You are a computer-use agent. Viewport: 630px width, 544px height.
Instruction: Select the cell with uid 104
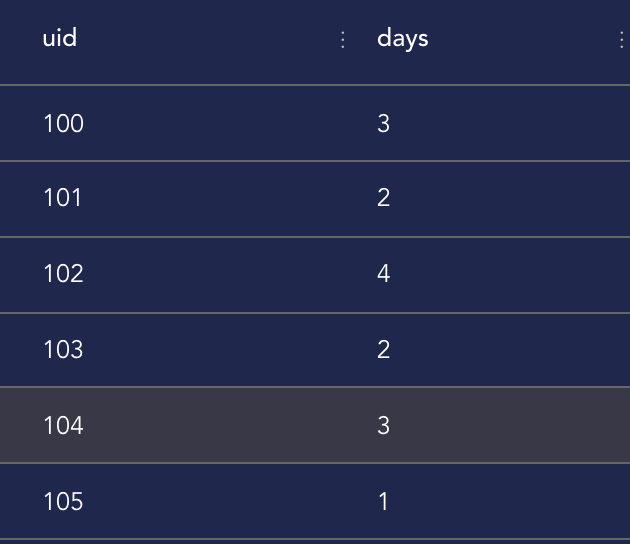pyautogui.click(x=64, y=426)
